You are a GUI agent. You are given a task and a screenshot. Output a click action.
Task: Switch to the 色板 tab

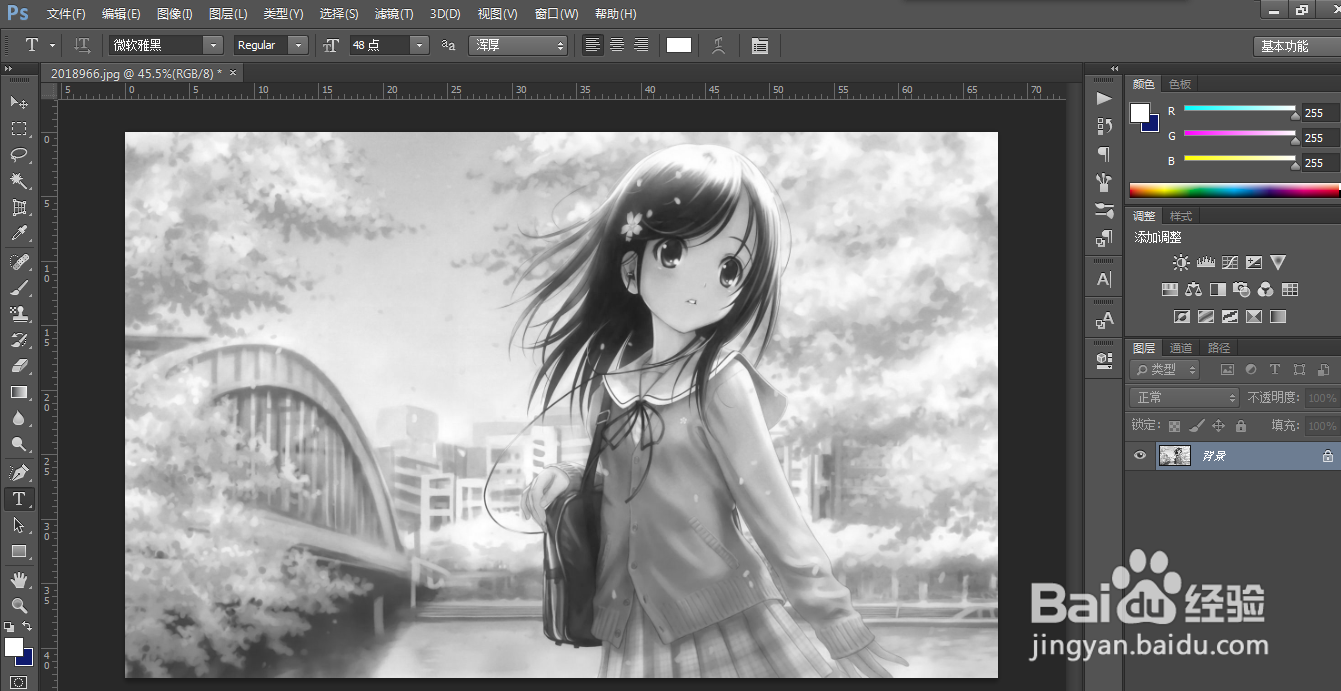click(1180, 85)
